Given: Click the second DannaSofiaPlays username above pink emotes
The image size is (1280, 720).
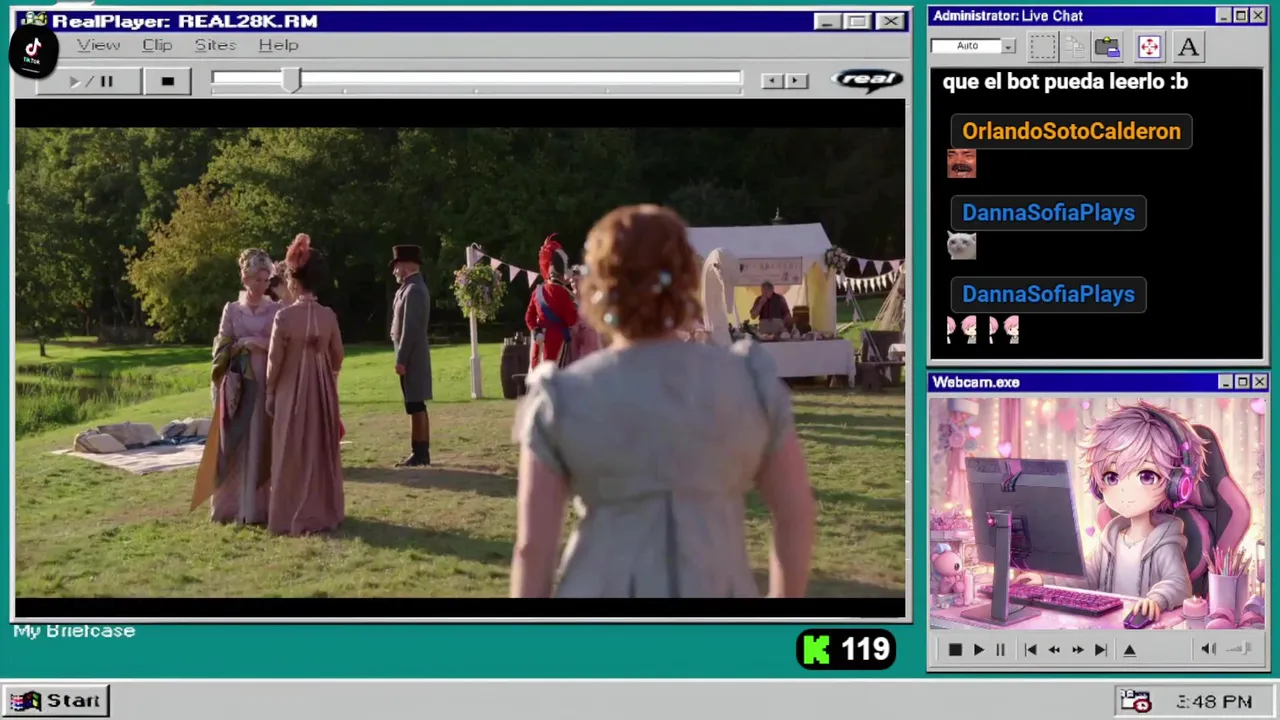Looking at the screenshot, I should tap(1048, 294).
